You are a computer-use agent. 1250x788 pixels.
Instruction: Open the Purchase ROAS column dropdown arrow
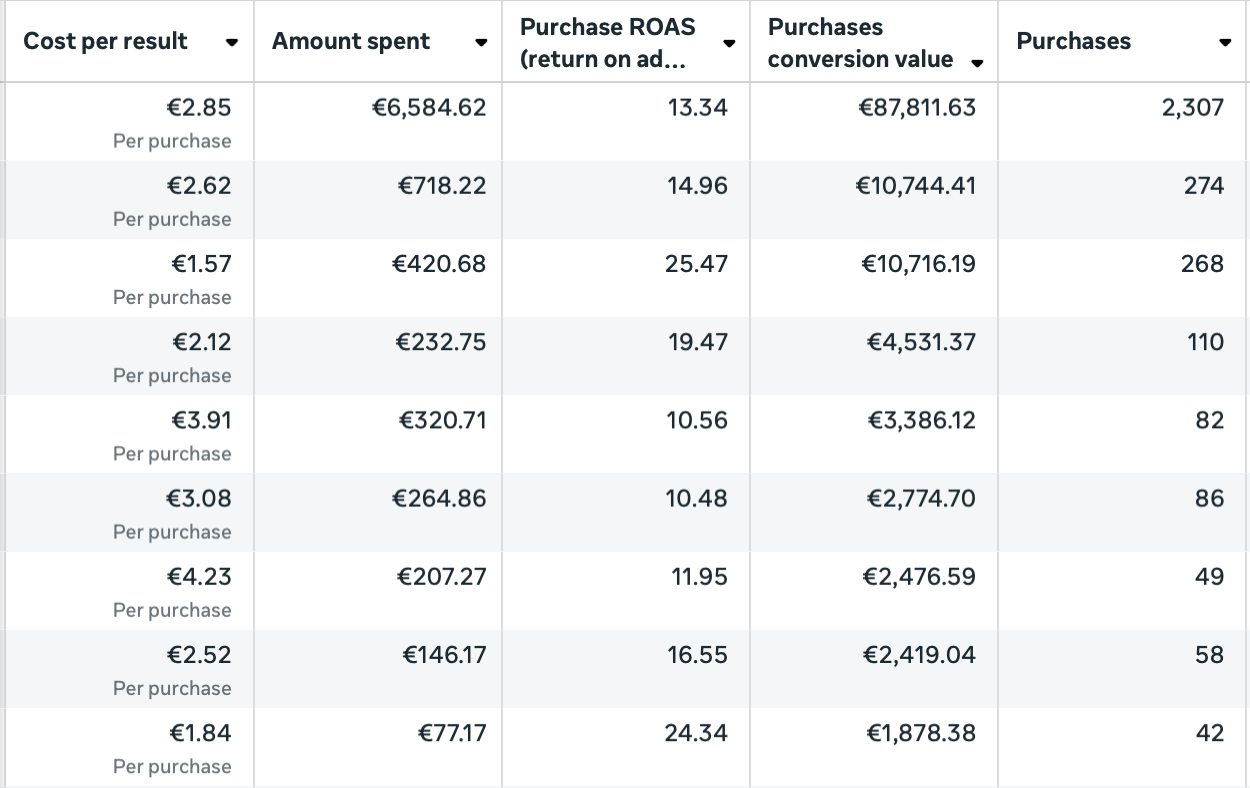pos(729,43)
